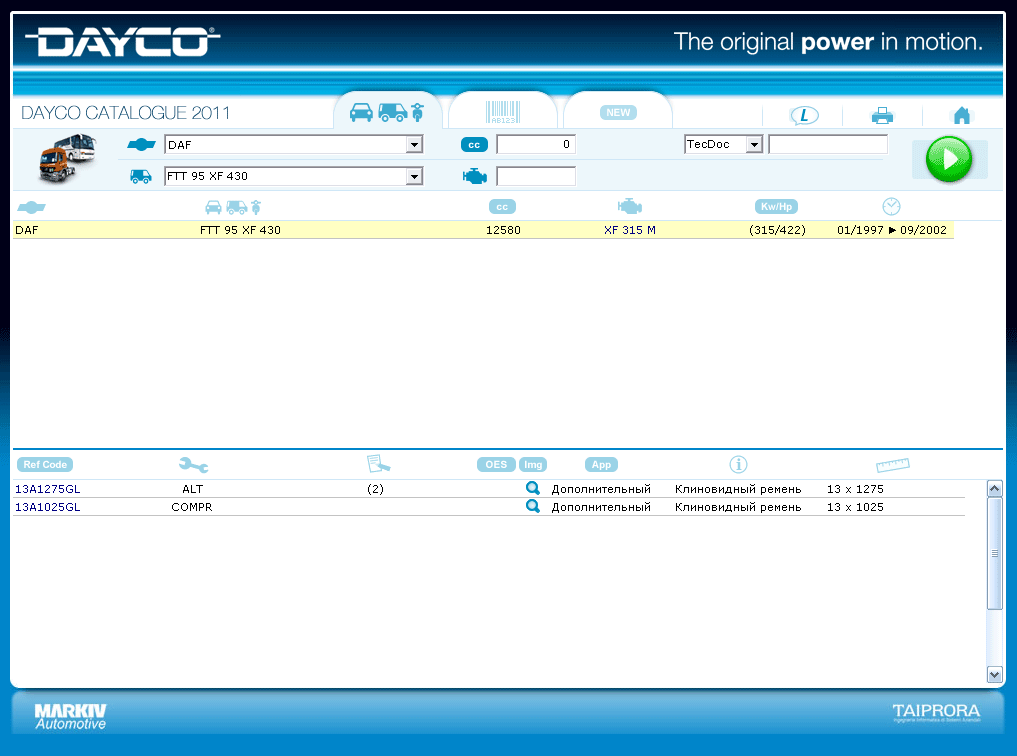Click the 12580 displacement value
1017x756 pixels.
point(503,230)
